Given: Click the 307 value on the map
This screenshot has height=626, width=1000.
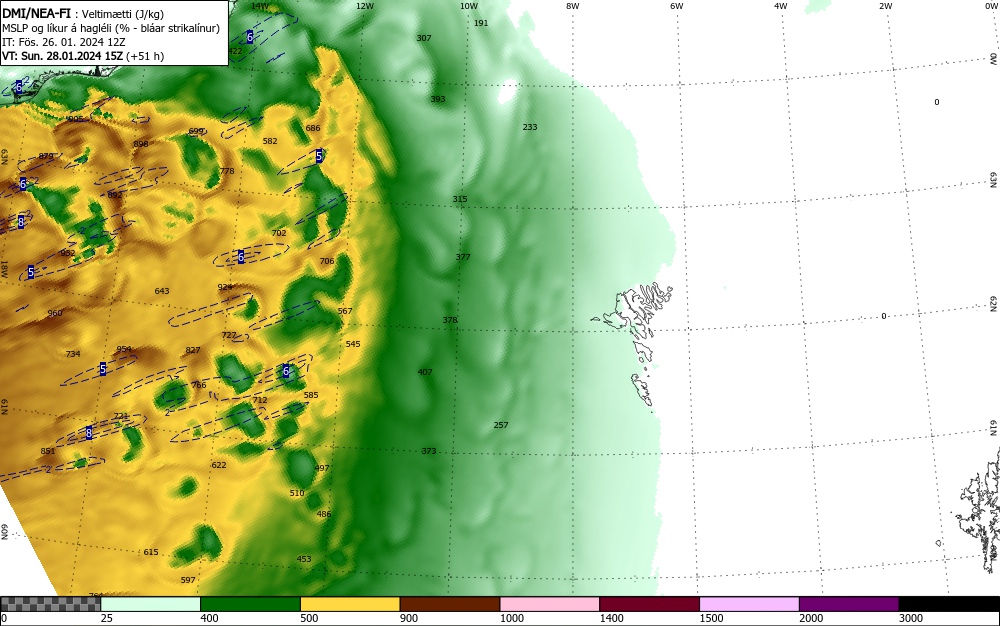Looking at the screenshot, I should tap(424, 38).
